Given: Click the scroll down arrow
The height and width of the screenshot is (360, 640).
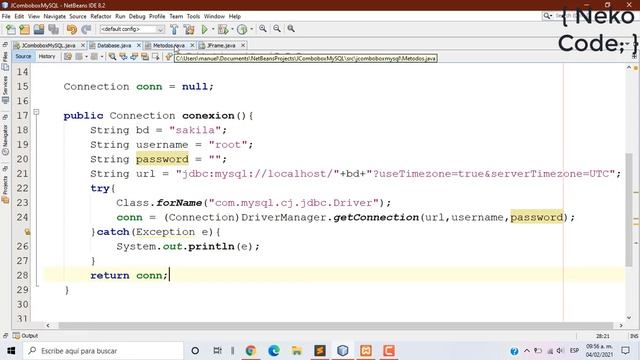Looking at the screenshot, I should click(x=629, y=318).
